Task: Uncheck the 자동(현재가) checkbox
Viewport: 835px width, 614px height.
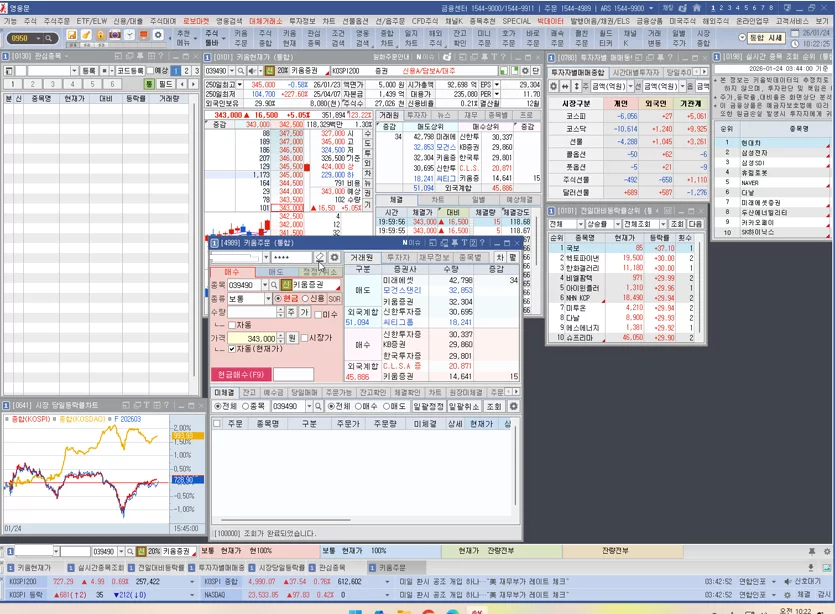Action: (x=232, y=349)
